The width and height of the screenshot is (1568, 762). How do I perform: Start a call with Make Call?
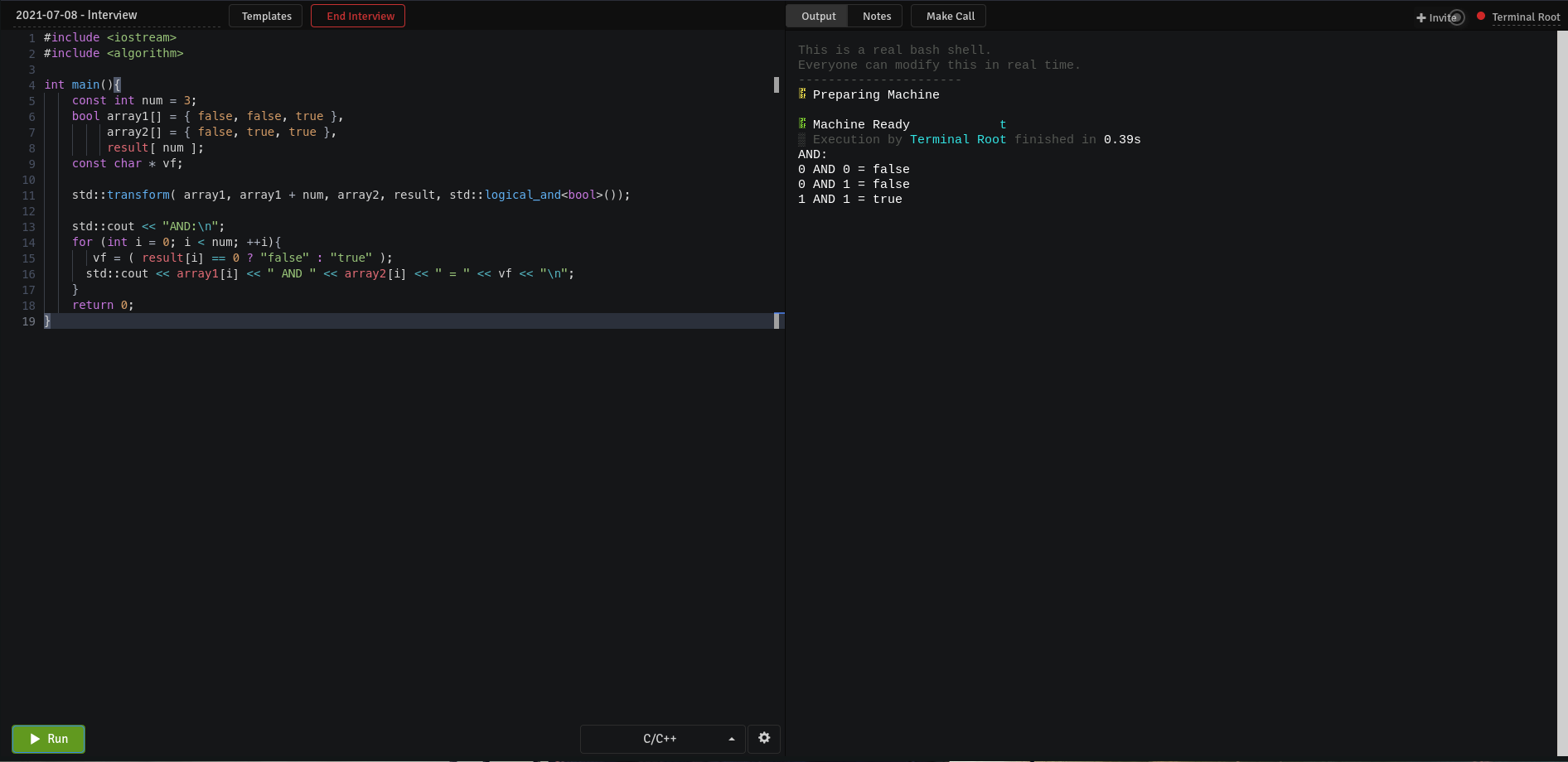coord(949,16)
